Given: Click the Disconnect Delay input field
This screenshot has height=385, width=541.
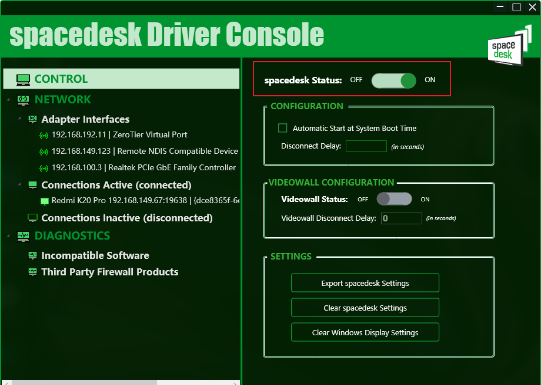Looking at the screenshot, I should point(366,146).
